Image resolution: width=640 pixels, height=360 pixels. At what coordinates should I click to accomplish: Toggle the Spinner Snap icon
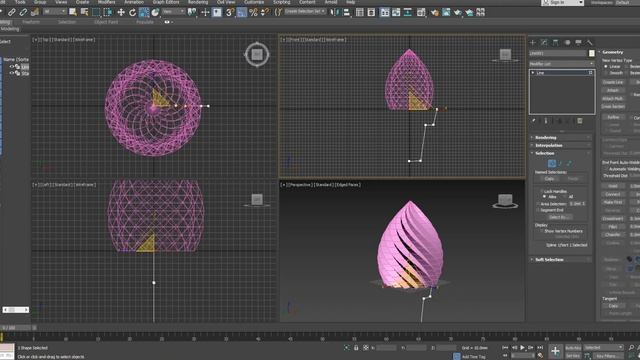click(265, 13)
